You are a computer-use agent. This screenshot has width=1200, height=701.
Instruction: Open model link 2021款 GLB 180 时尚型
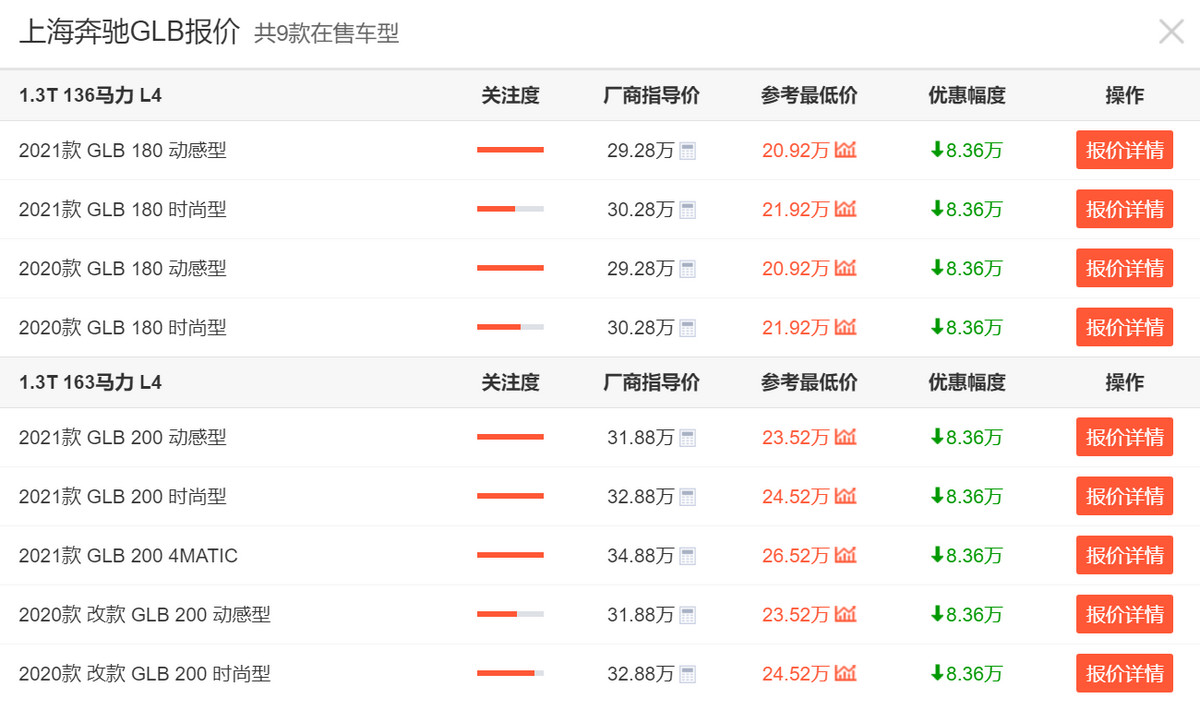(123, 210)
